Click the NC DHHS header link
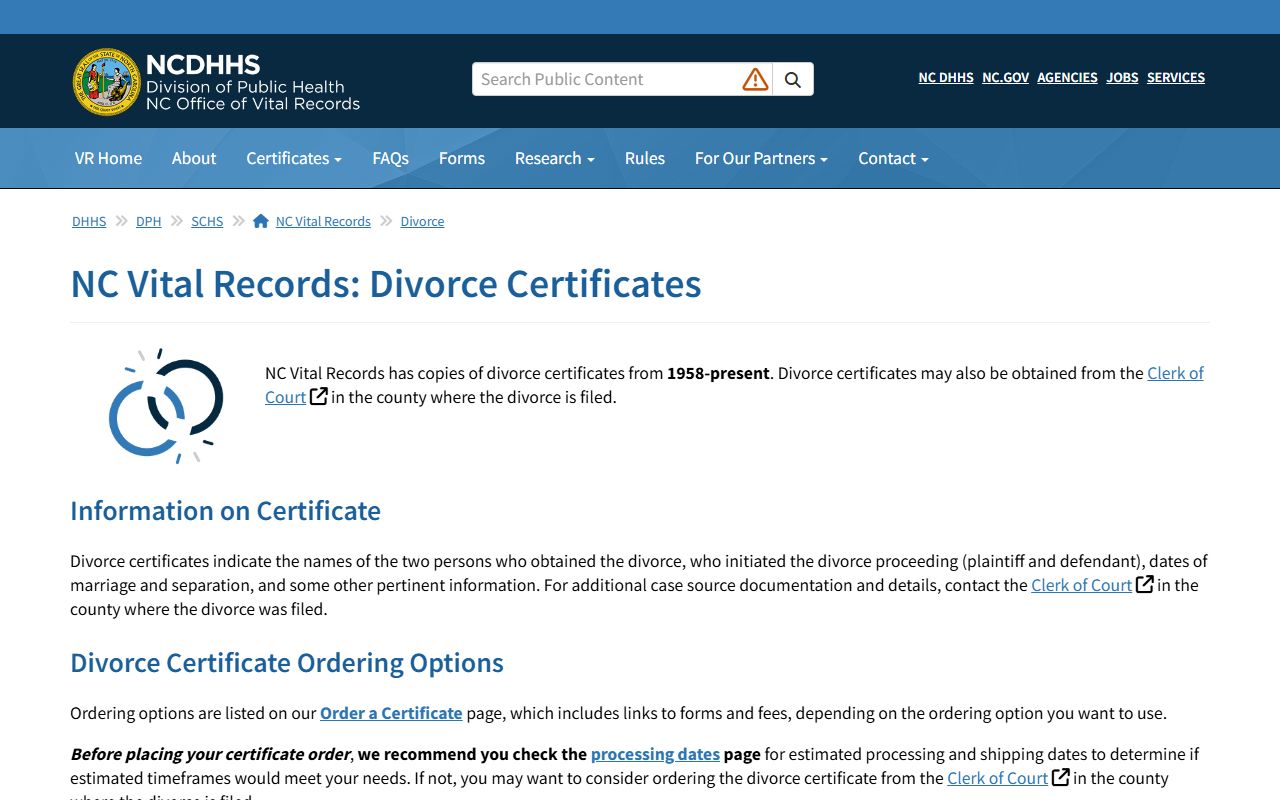Image resolution: width=1280 pixels, height=800 pixels. (x=946, y=77)
